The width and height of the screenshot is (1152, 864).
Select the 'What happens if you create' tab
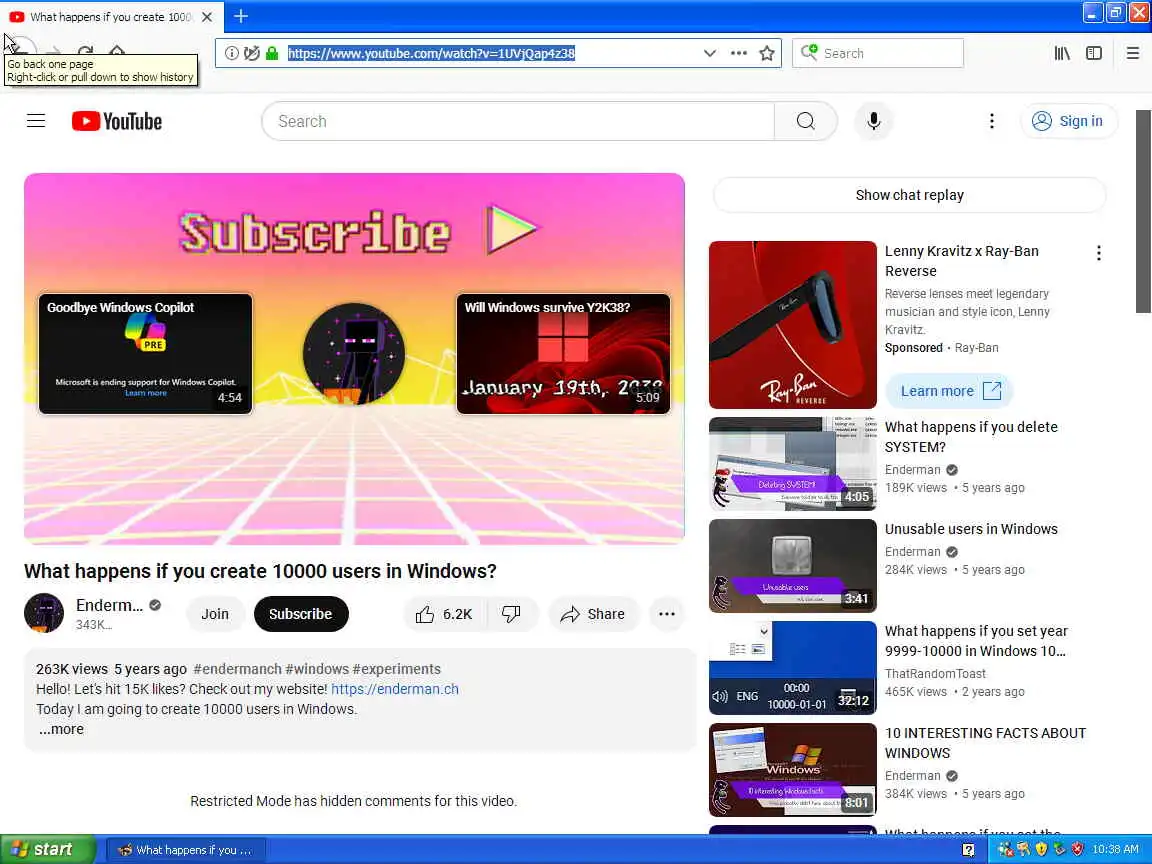110,16
